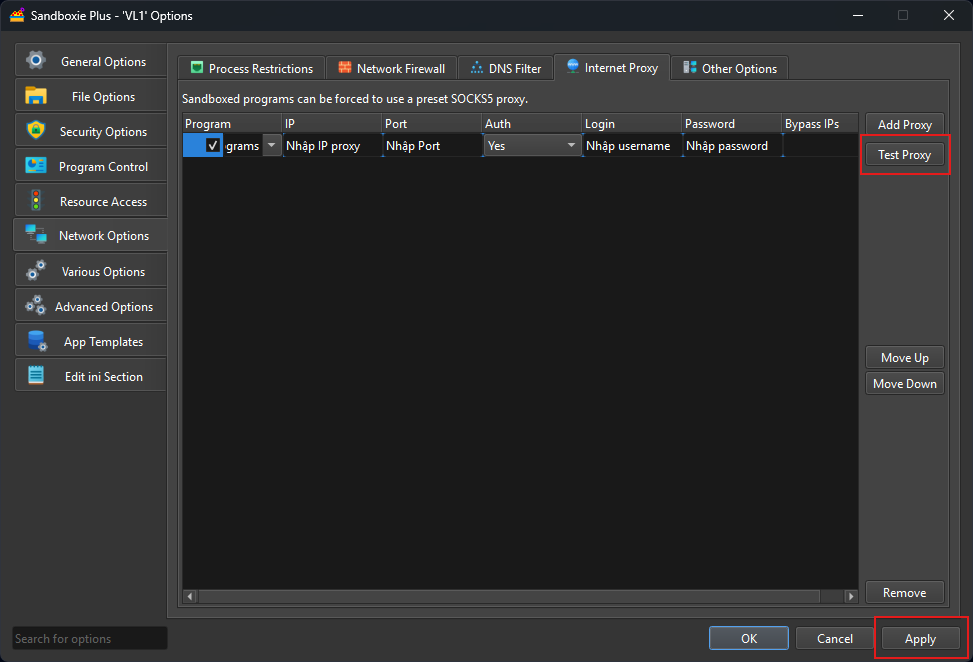Click the App Templates database icon
The height and width of the screenshot is (662, 973).
point(36,341)
